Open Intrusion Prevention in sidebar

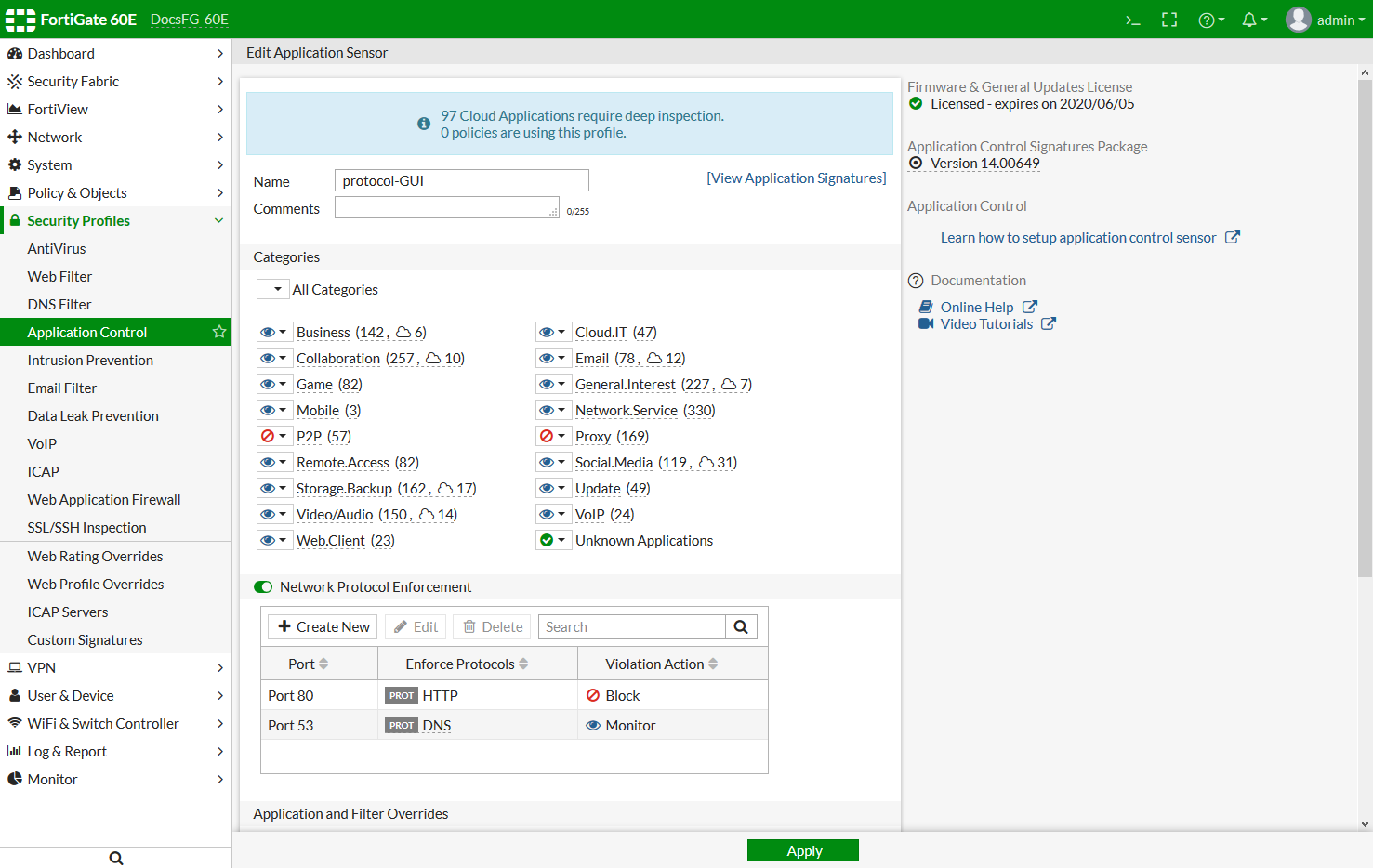click(x=90, y=360)
